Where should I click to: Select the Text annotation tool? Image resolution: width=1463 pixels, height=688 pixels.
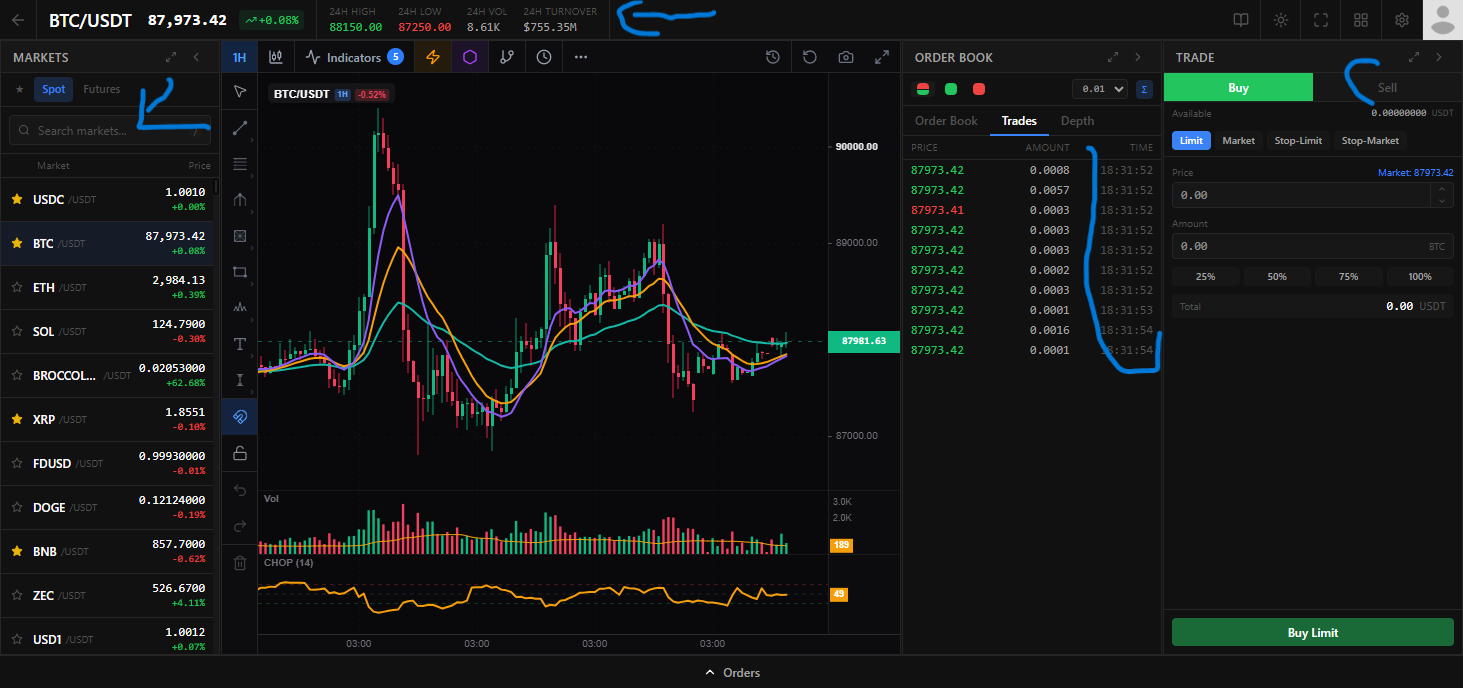point(239,344)
